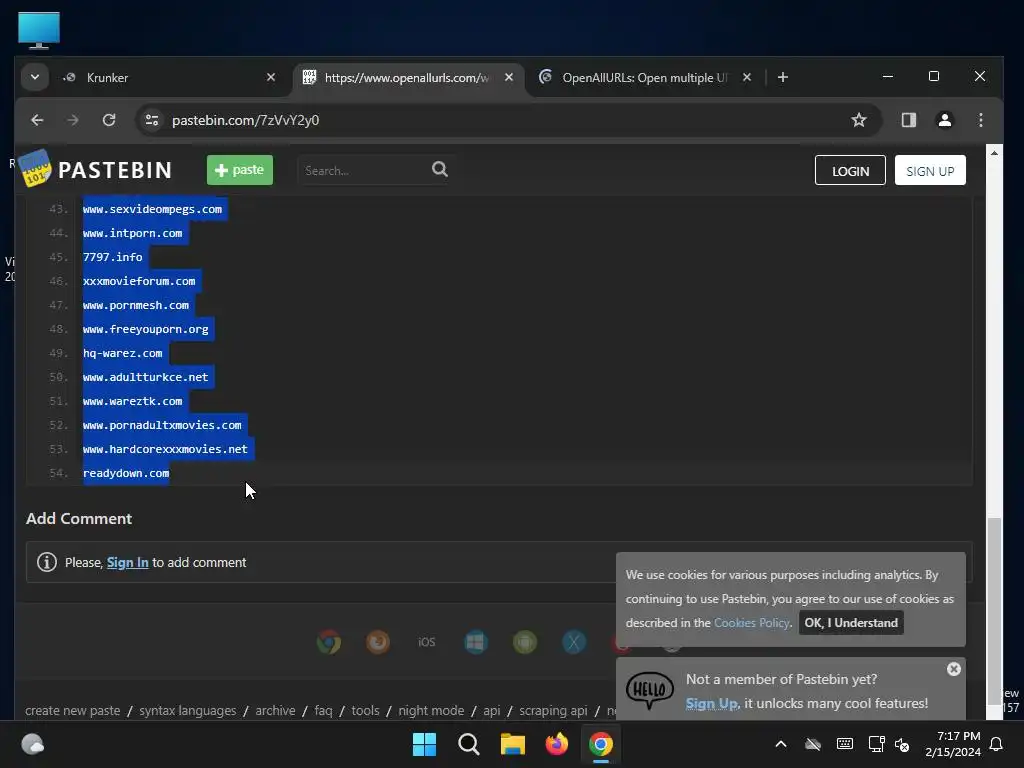Click line 51 text www.wareztk.com

(x=133, y=401)
